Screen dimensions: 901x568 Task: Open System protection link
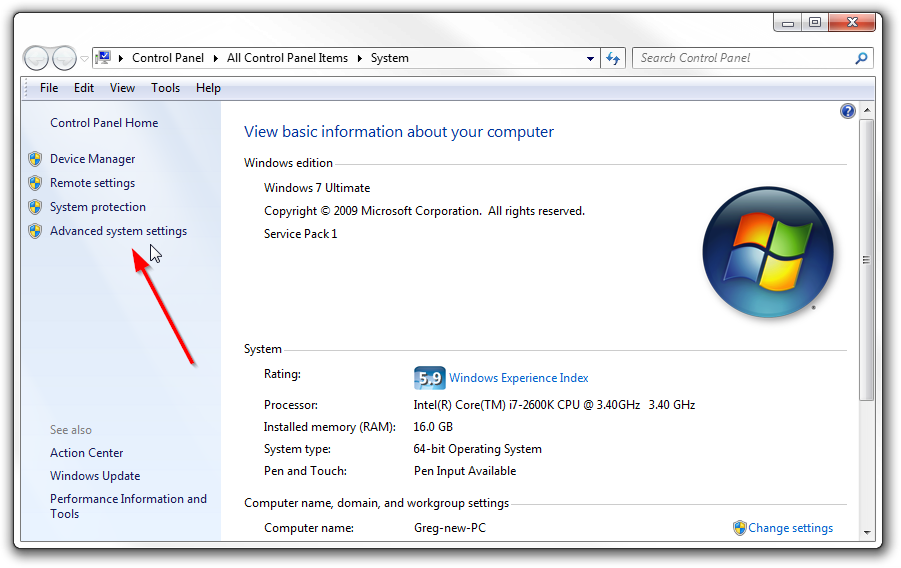point(98,207)
